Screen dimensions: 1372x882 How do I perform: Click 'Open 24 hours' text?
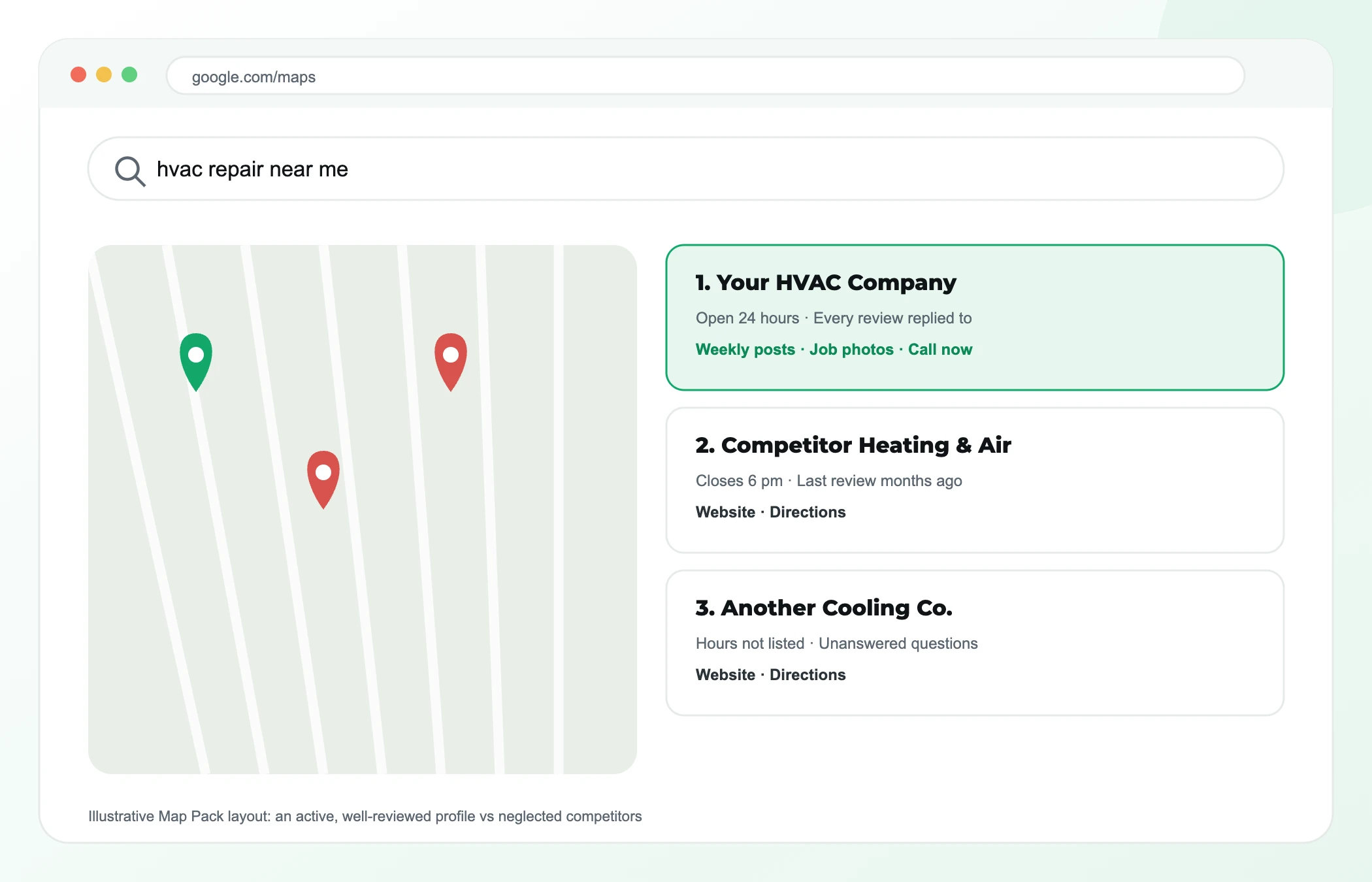pos(747,318)
